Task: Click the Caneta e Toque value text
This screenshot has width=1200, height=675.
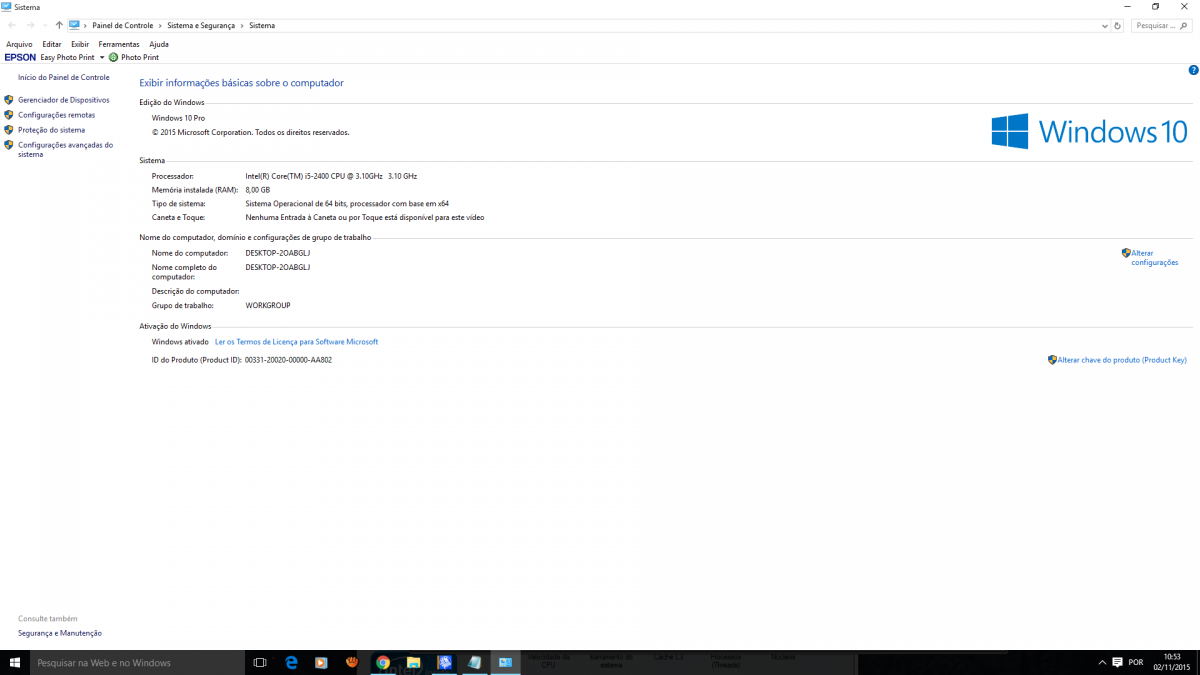Action: click(x=365, y=217)
